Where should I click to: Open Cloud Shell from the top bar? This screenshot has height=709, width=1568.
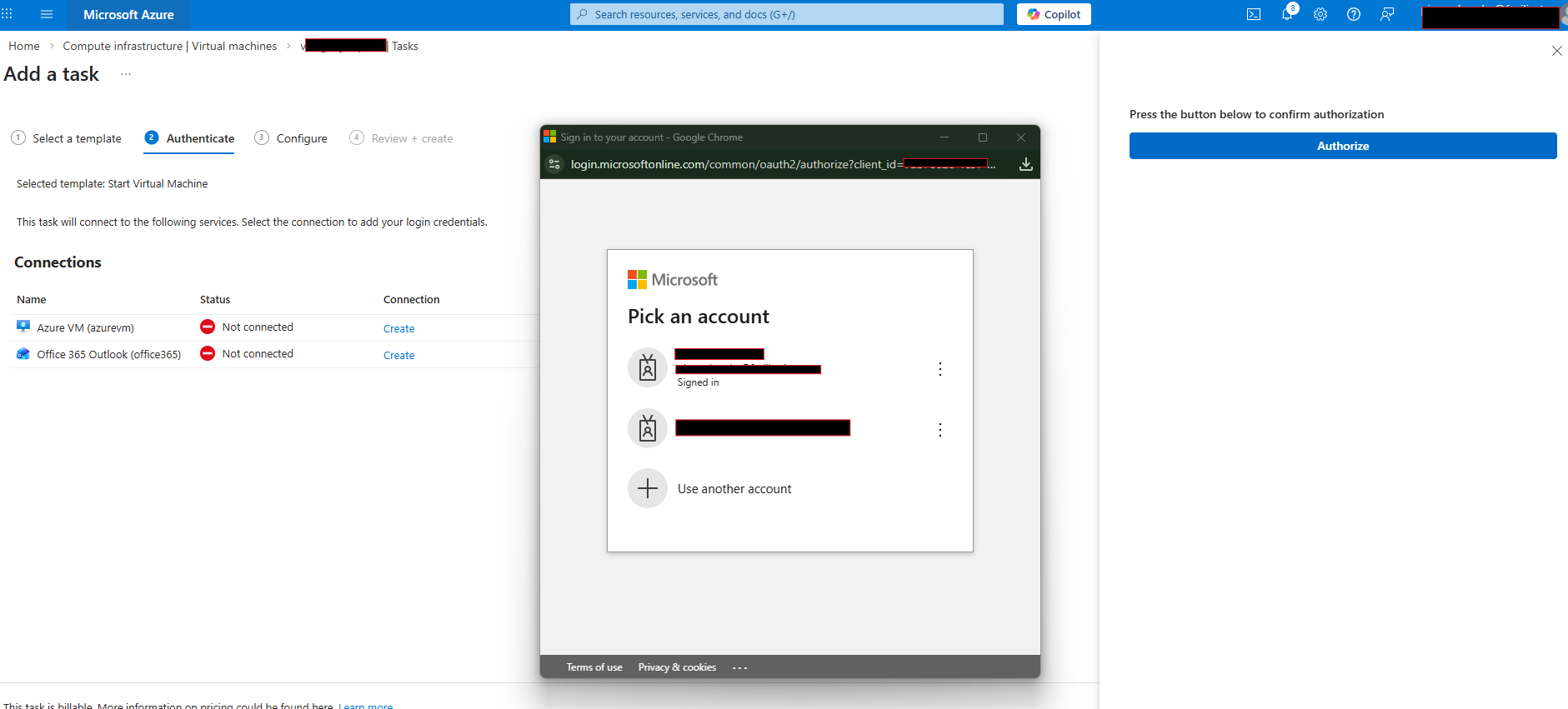1254,14
